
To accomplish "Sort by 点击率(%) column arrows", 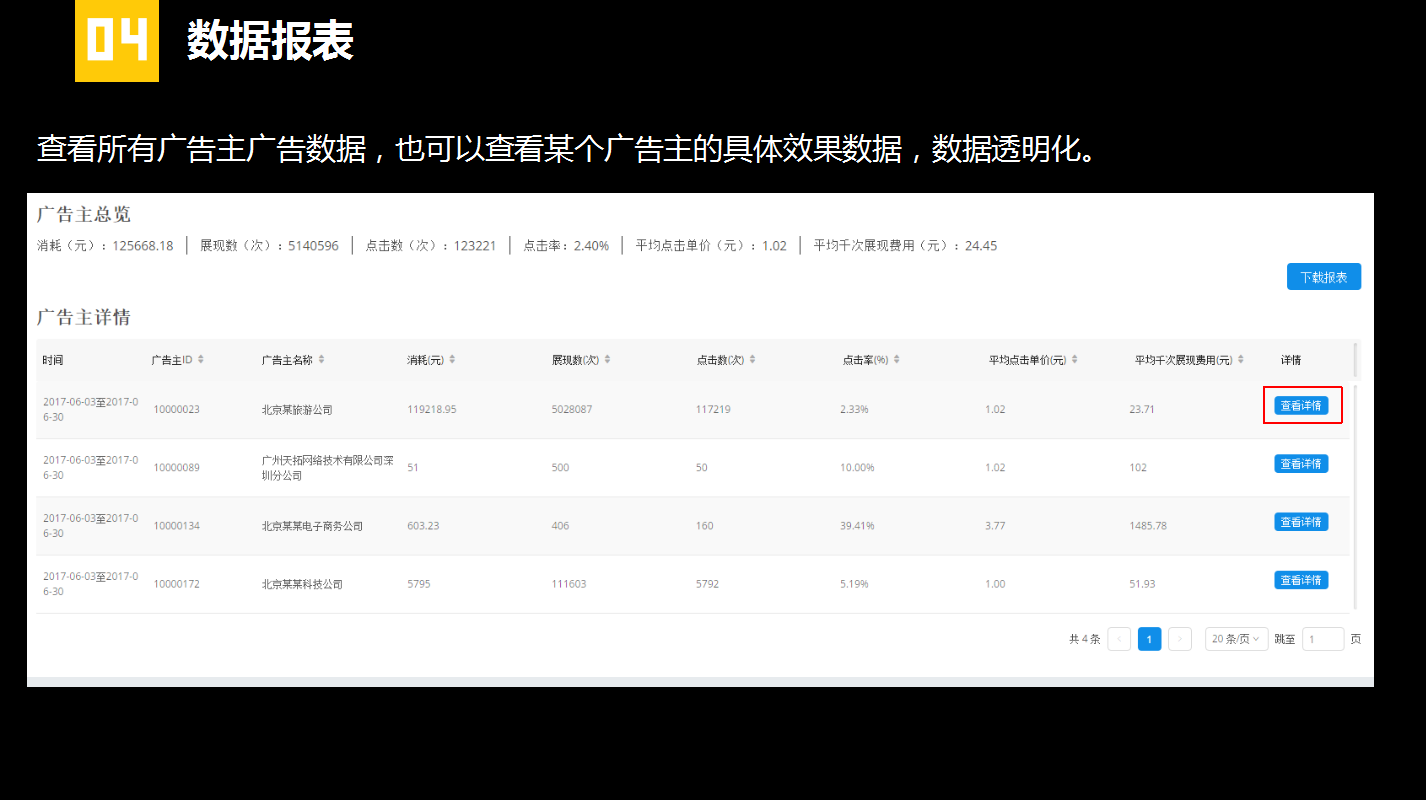I will point(897,359).
